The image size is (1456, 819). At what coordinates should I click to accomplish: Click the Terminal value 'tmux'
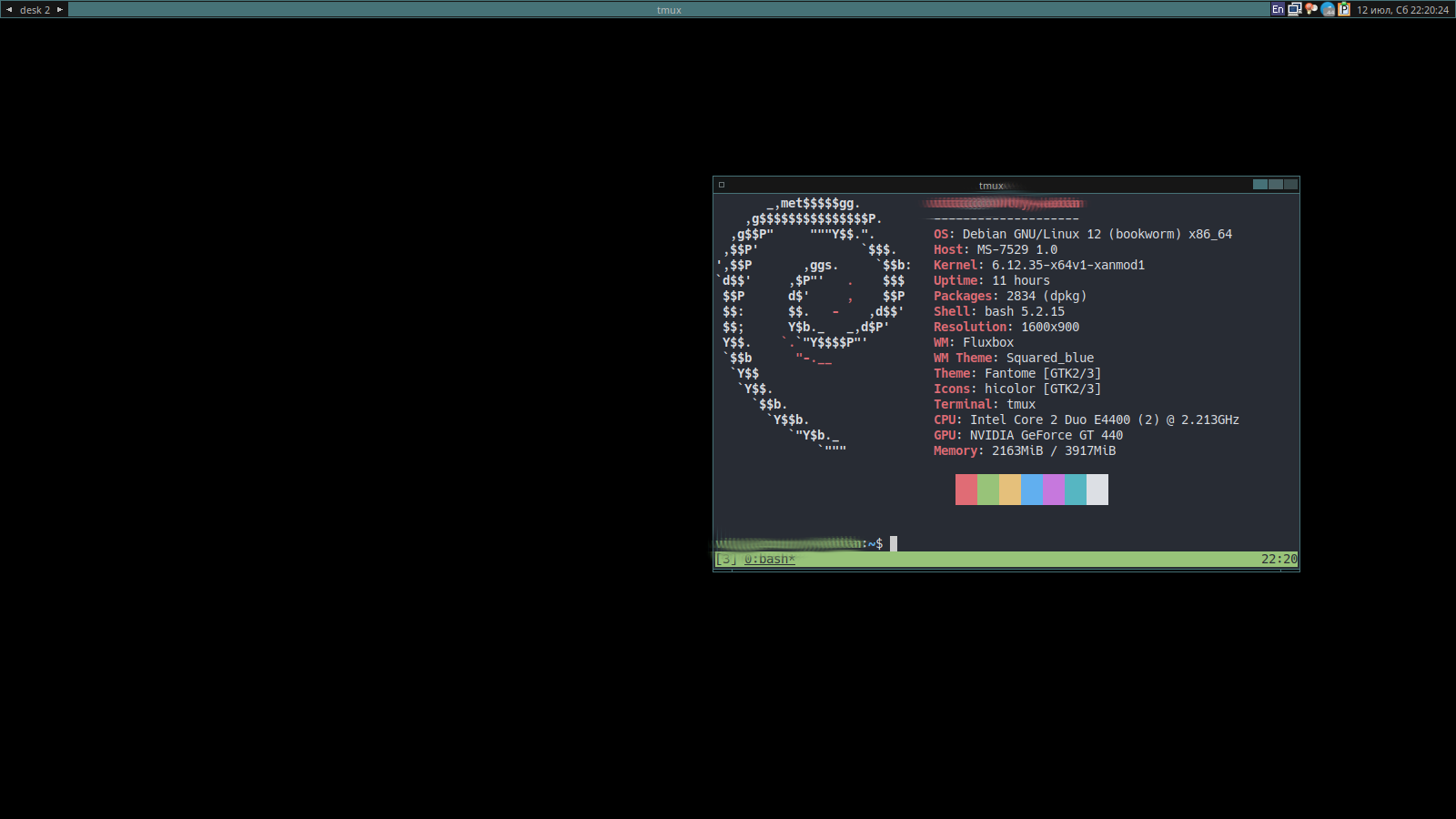pos(1021,404)
